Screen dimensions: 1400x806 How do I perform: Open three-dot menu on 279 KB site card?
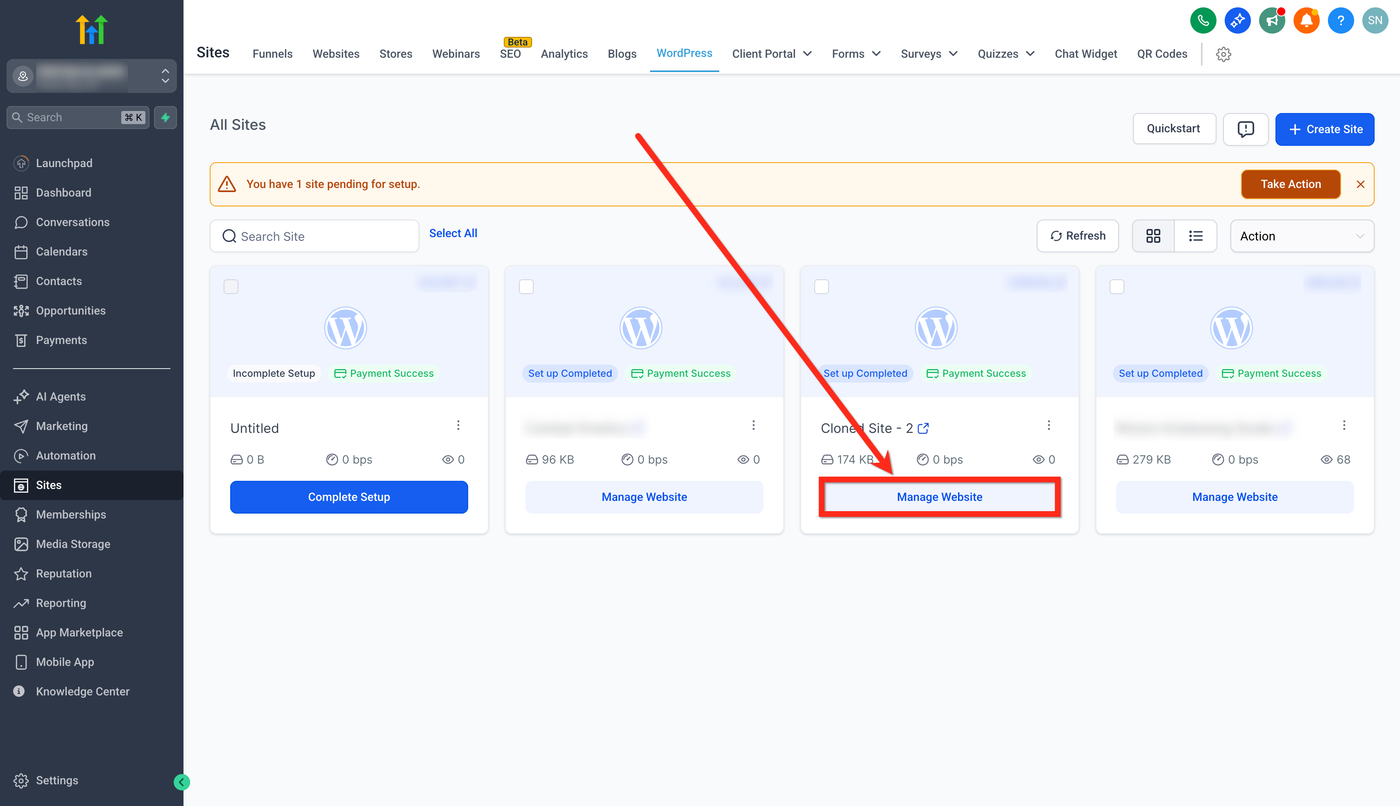pos(1345,425)
